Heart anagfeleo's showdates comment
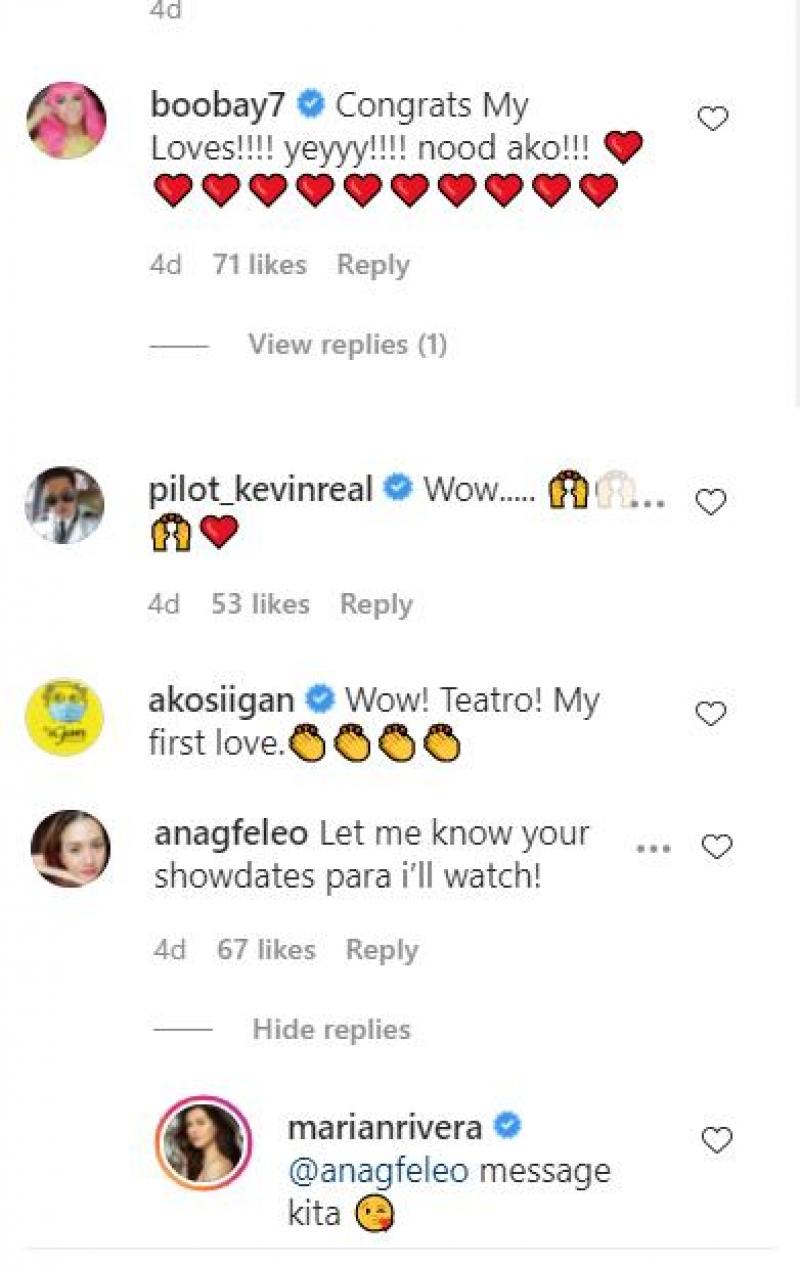The width and height of the screenshot is (800, 1266). pyautogui.click(x=717, y=848)
